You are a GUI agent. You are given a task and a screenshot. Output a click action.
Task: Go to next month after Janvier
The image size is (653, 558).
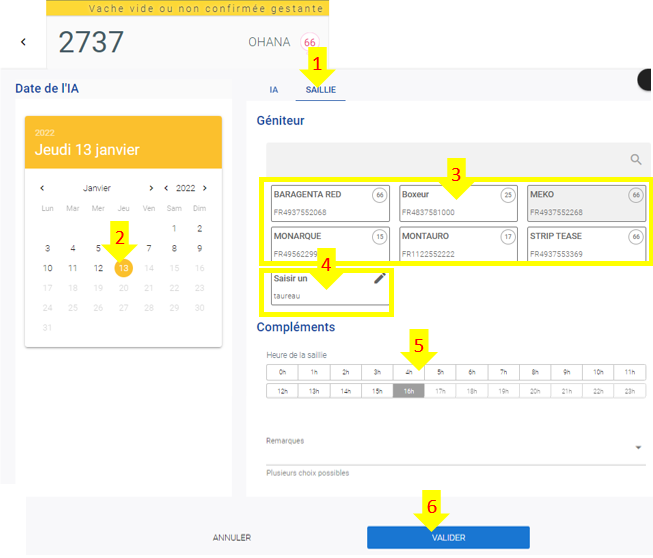tap(151, 188)
